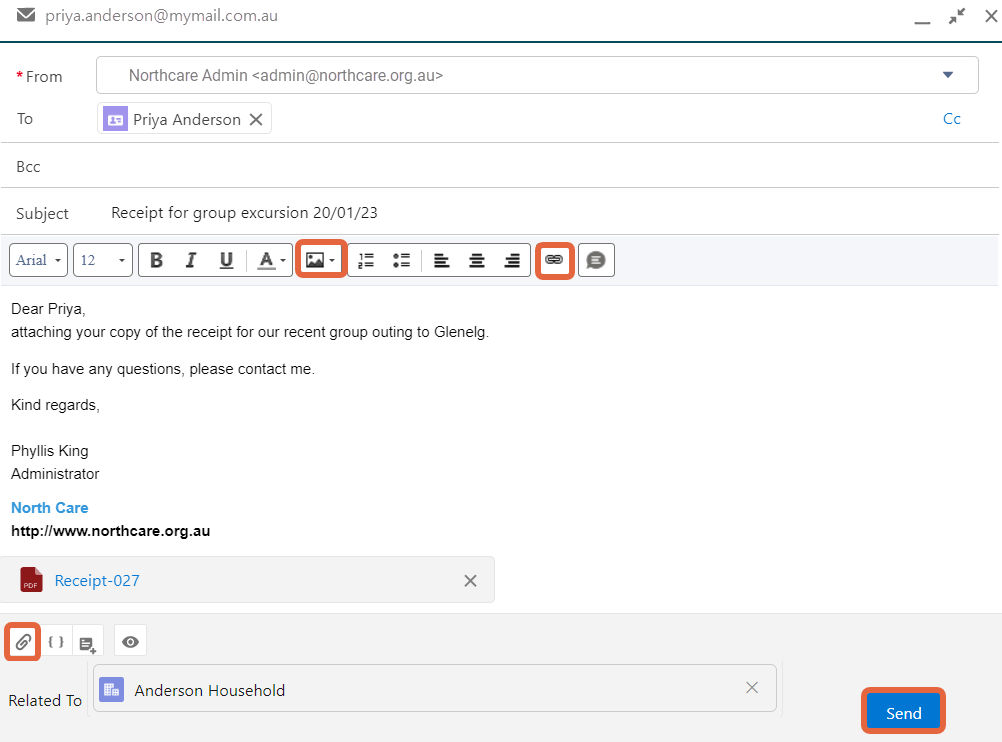
Task: Click the Send button
Action: click(903, 713)
